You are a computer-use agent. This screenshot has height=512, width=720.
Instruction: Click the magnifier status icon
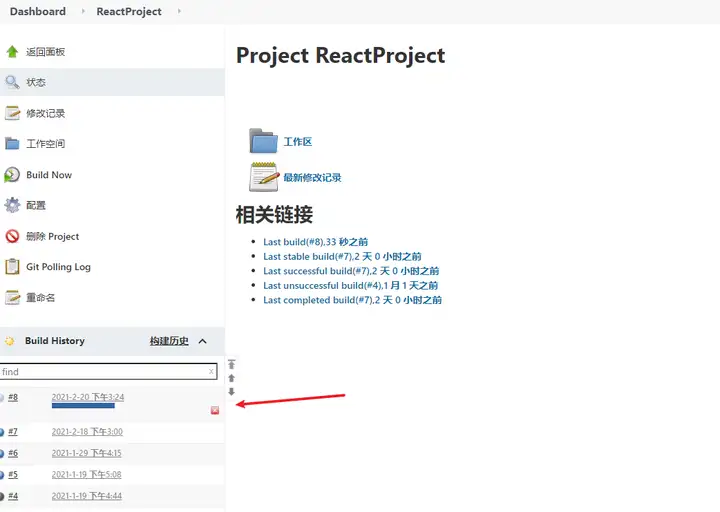(12, 82)
